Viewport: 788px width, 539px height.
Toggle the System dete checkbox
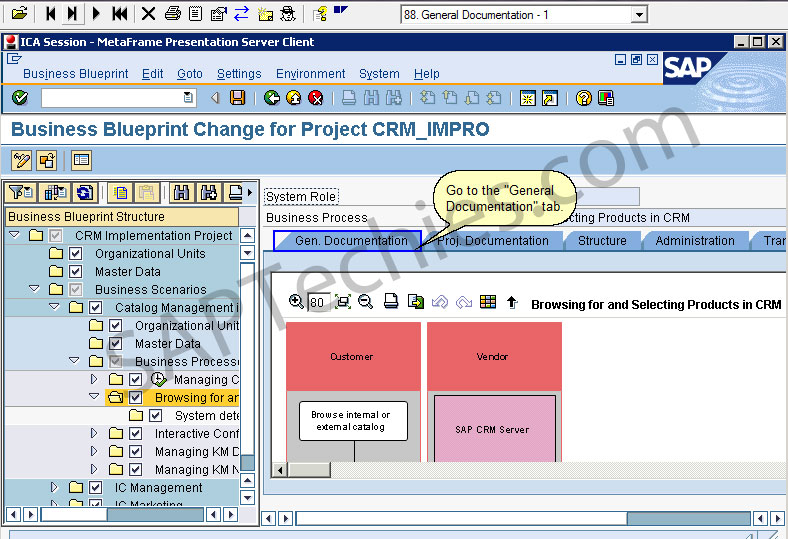coord(155,416)
